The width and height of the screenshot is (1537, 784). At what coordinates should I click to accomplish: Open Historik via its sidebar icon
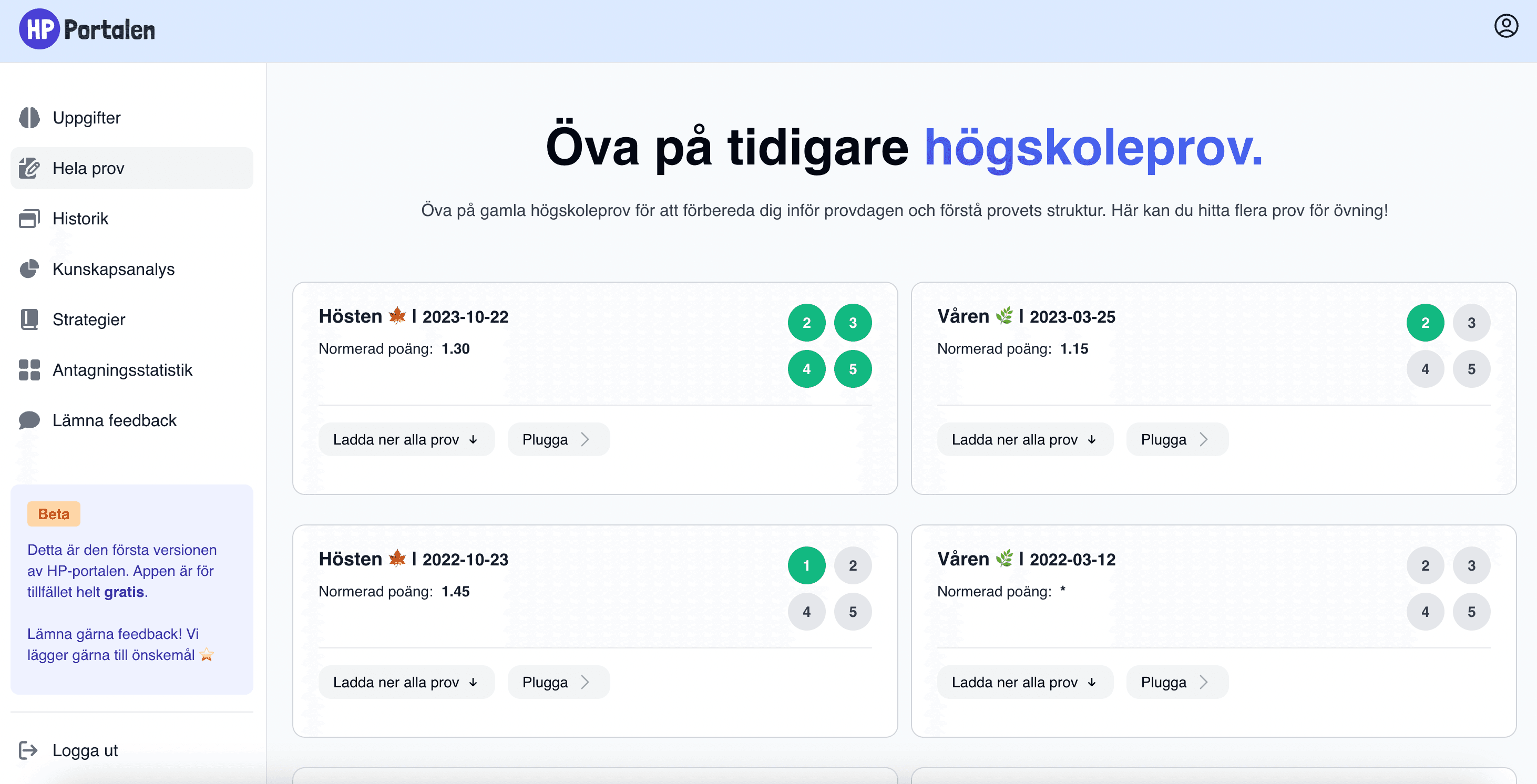pos(29,219)
